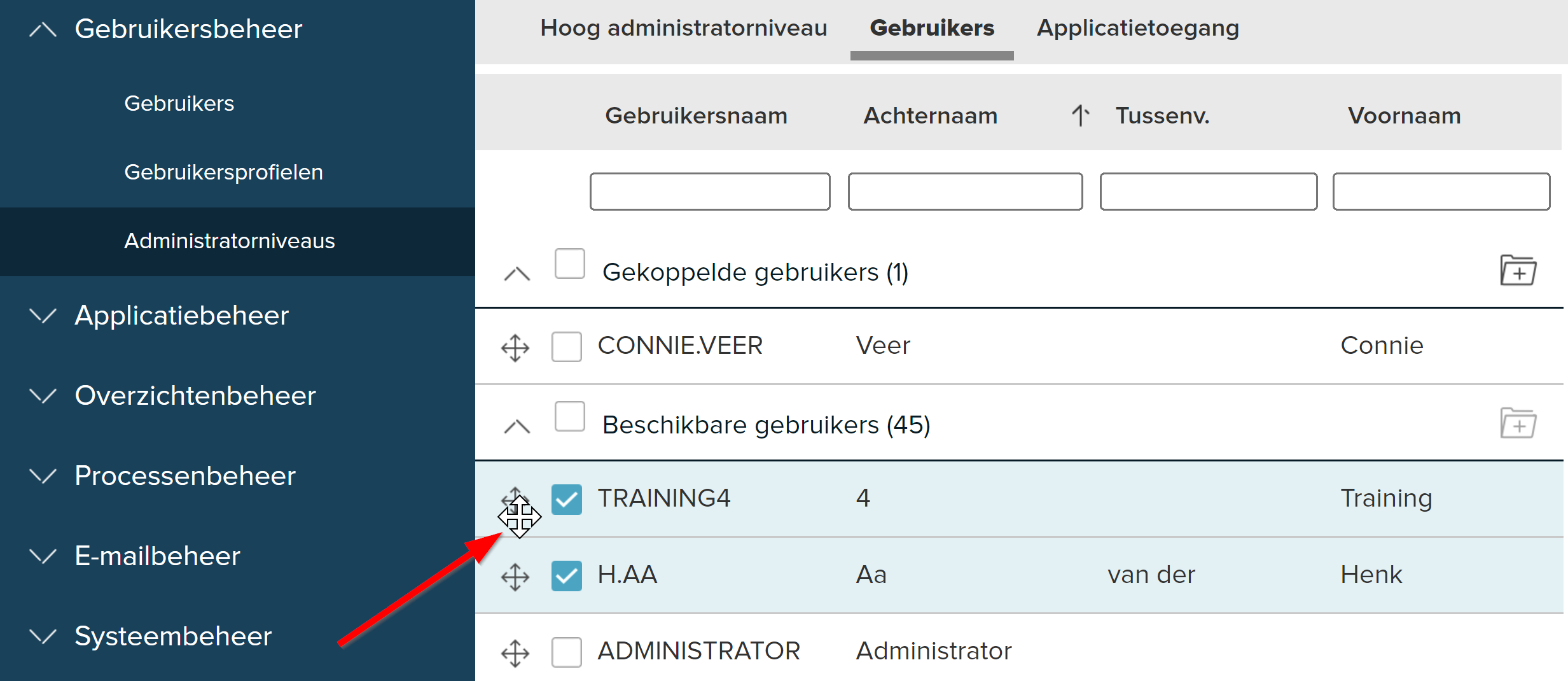Click the add-folder icon in Beschikbare gebruikers
The height and width of the screenshot is (681, 1568).
tap(1518, 423)
